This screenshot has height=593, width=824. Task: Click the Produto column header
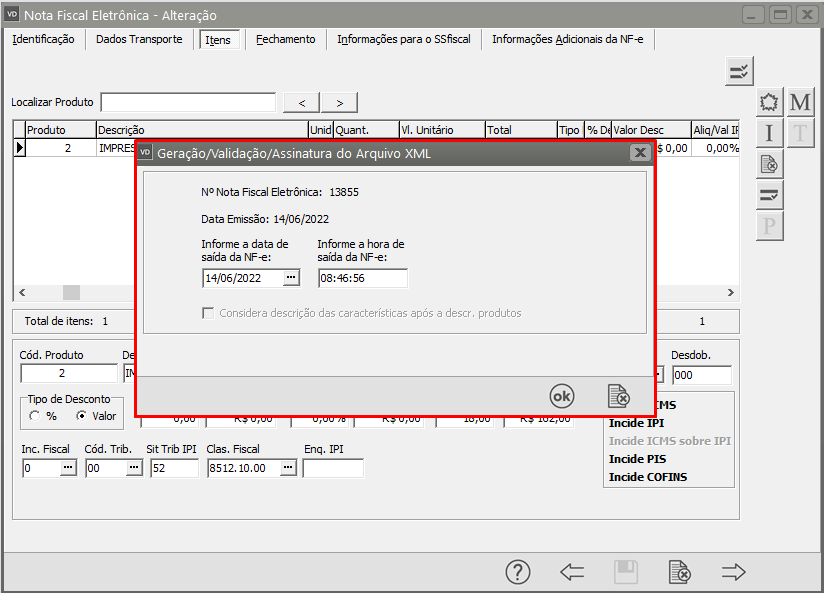tap(60, 130)
